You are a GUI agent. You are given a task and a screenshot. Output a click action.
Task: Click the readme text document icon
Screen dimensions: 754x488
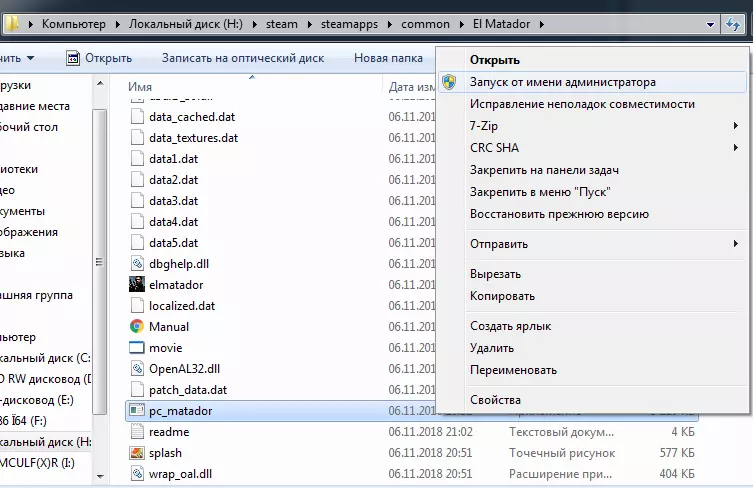click(x=137, y=432)
